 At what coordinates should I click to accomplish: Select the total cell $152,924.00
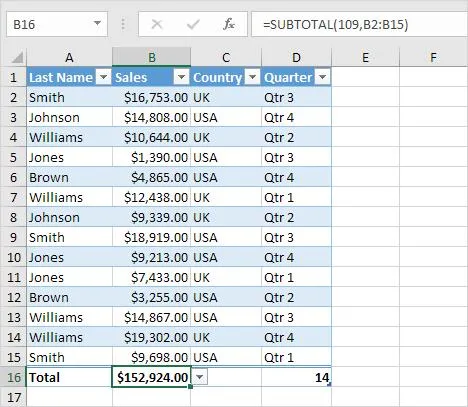point(152,377)
